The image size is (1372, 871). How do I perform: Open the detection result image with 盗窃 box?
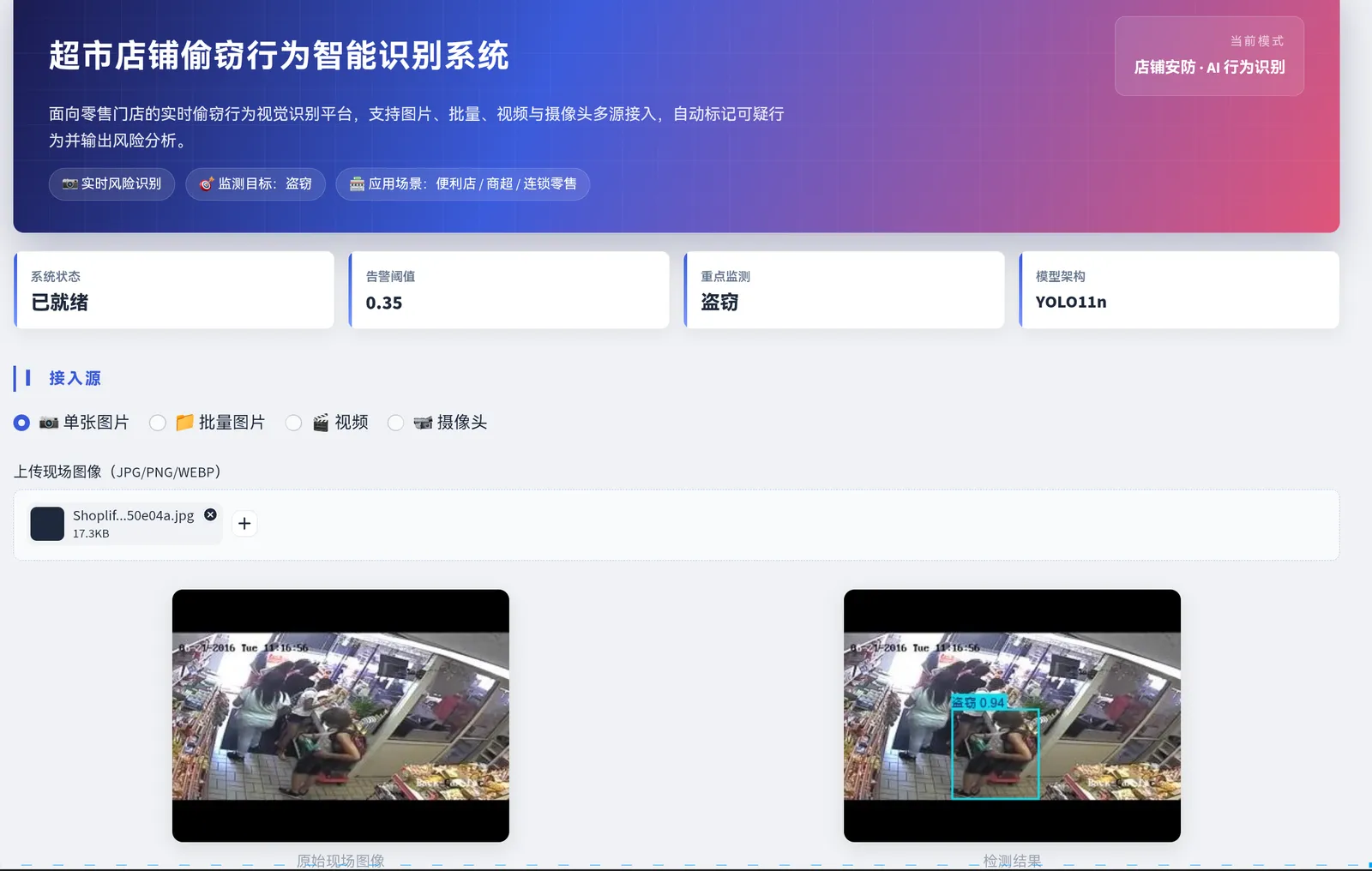click(1012, 715)
